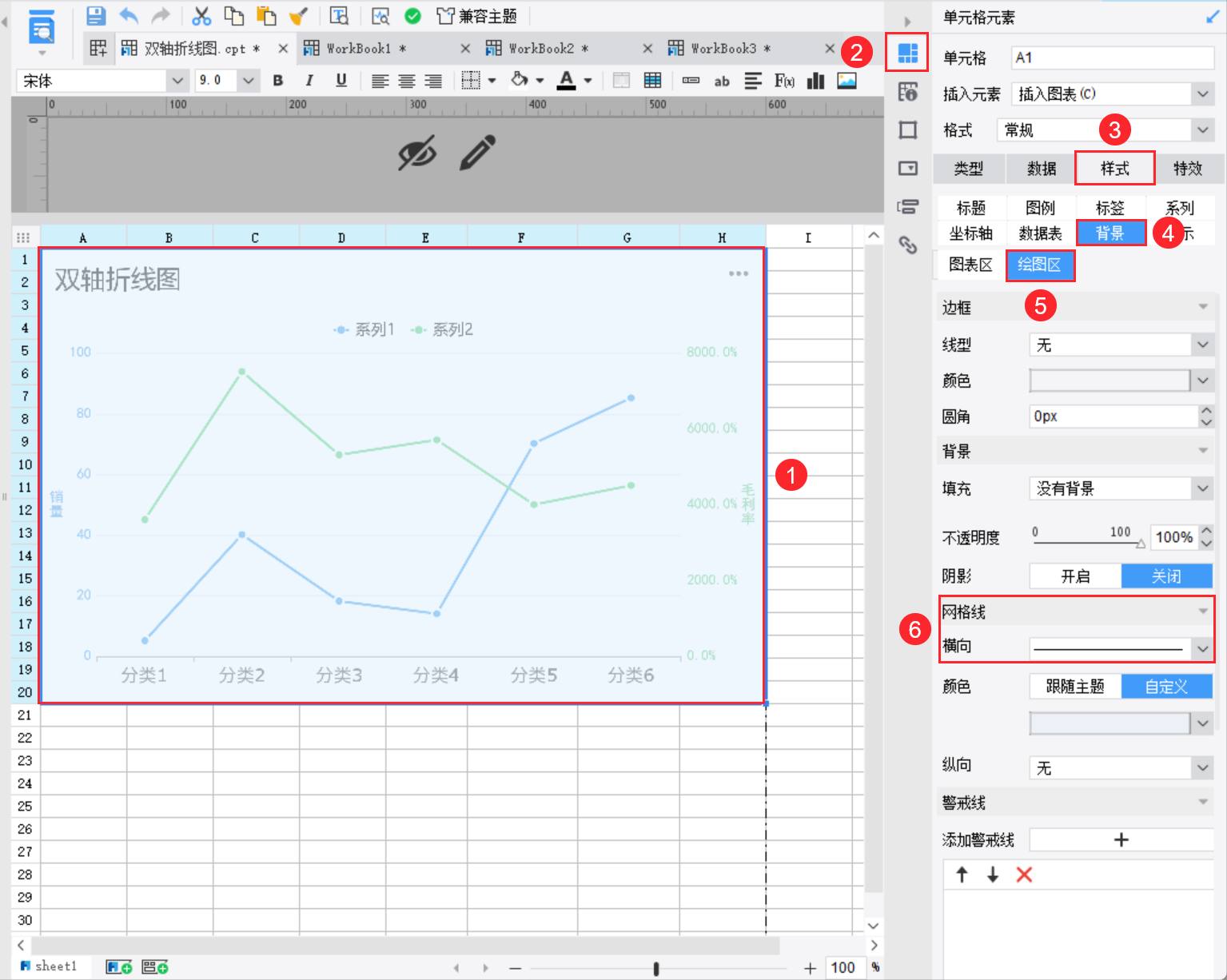Save the template using the floppy disk icon
This screenshot has height=980, width=1227.
click(96, 16)
